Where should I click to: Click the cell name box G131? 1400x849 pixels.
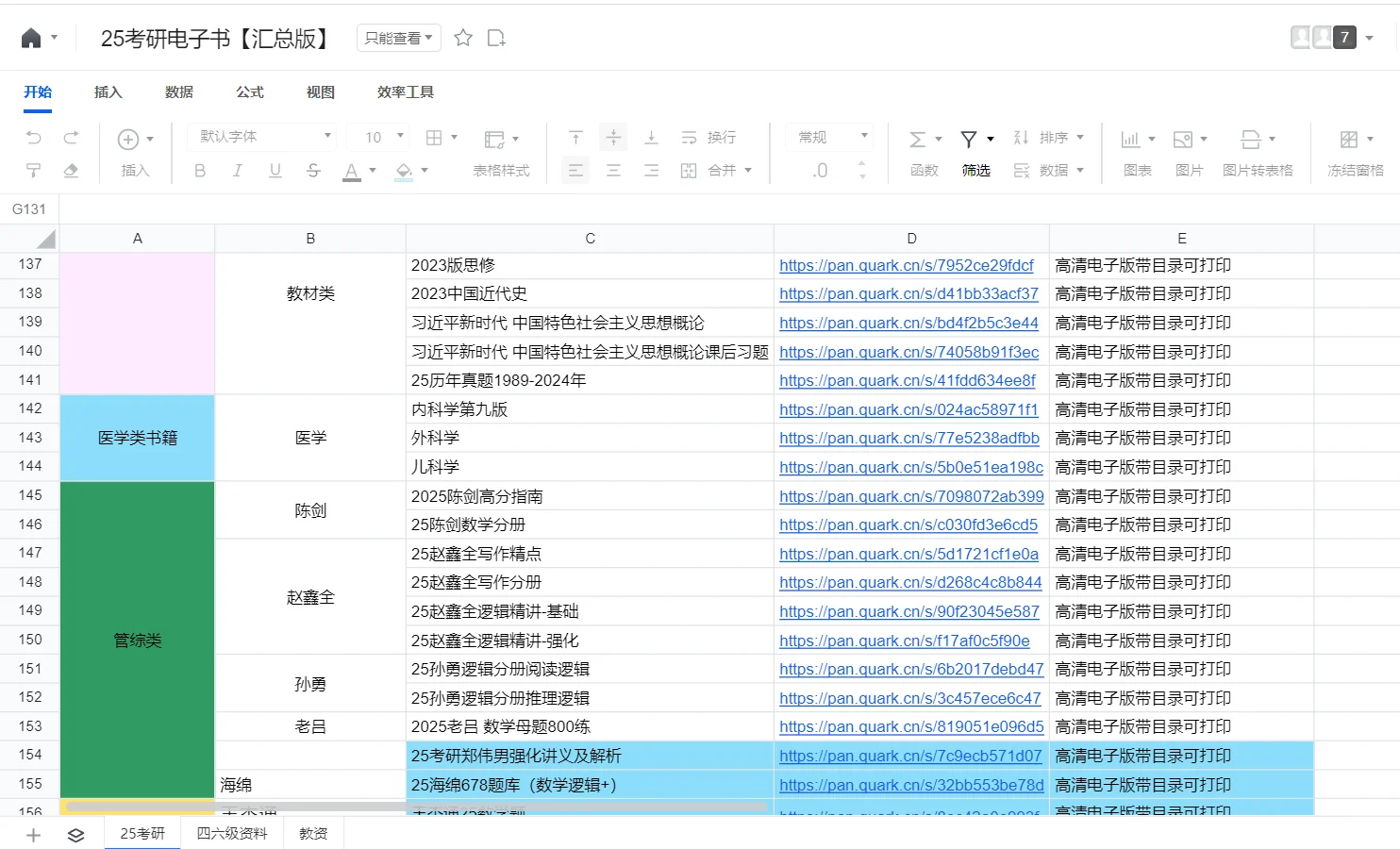coord(29,209)
